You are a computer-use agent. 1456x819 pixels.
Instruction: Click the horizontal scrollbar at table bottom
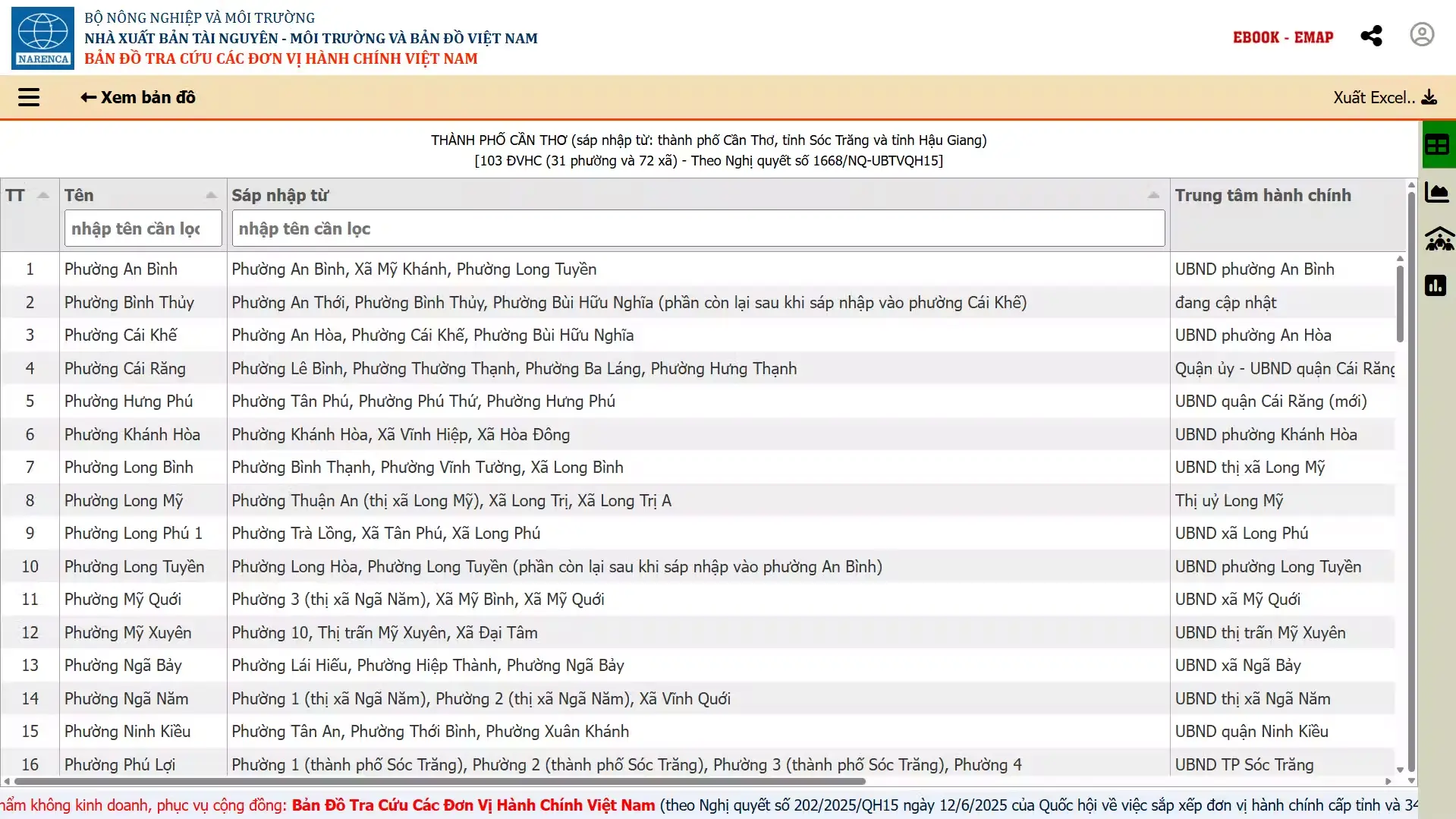pyautogui.click(x=440, y=781)
